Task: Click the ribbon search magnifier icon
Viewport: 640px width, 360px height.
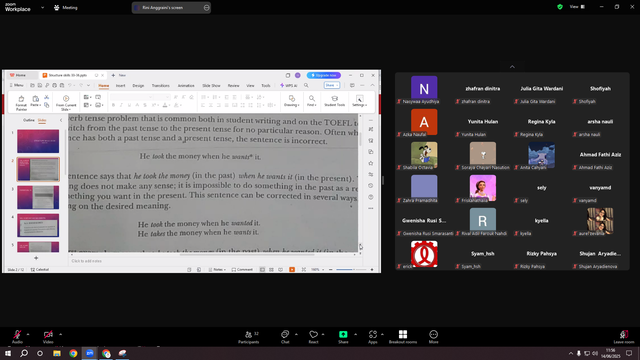Action: [306, 86]
